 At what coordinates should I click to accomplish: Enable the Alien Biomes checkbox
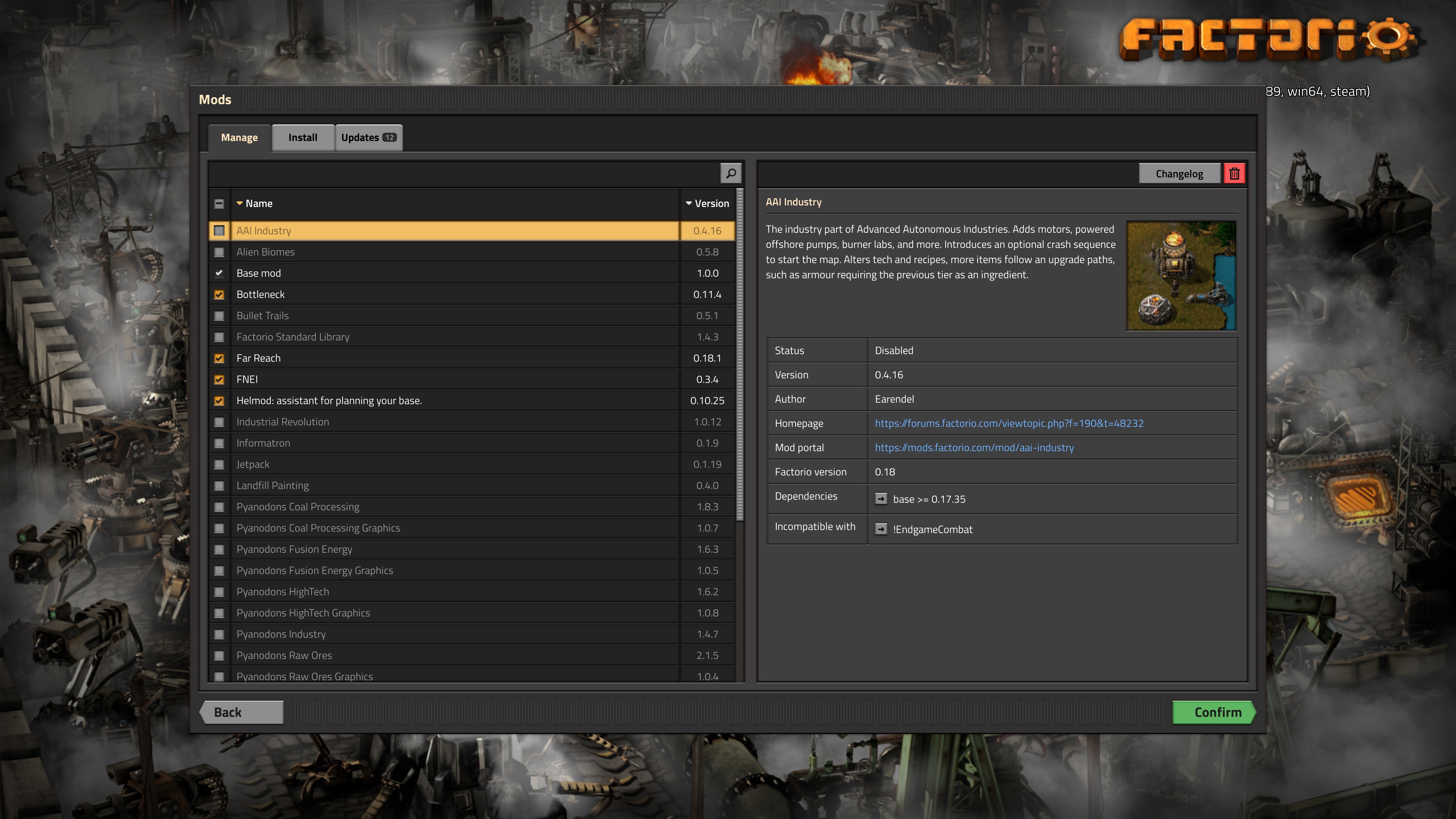point(219,252)
